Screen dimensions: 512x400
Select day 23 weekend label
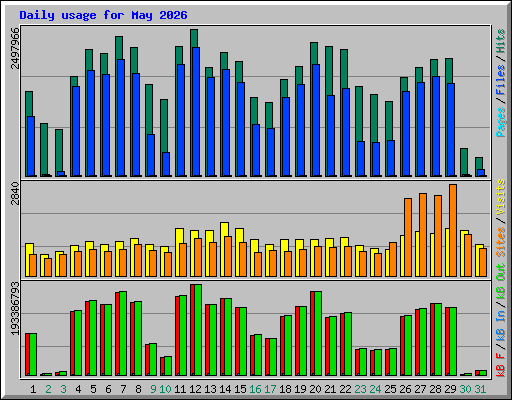click(360, 389)
